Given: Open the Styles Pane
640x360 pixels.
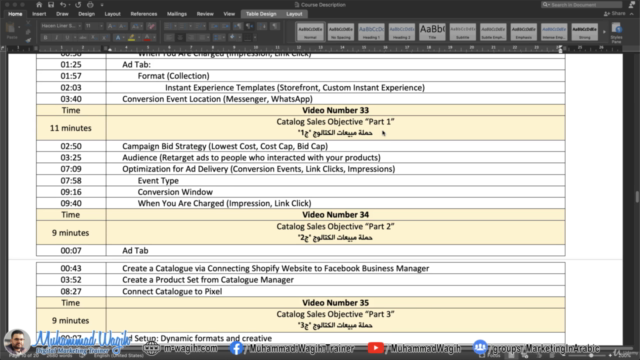Looking at the screenshot, I should [x=617, y=33].
